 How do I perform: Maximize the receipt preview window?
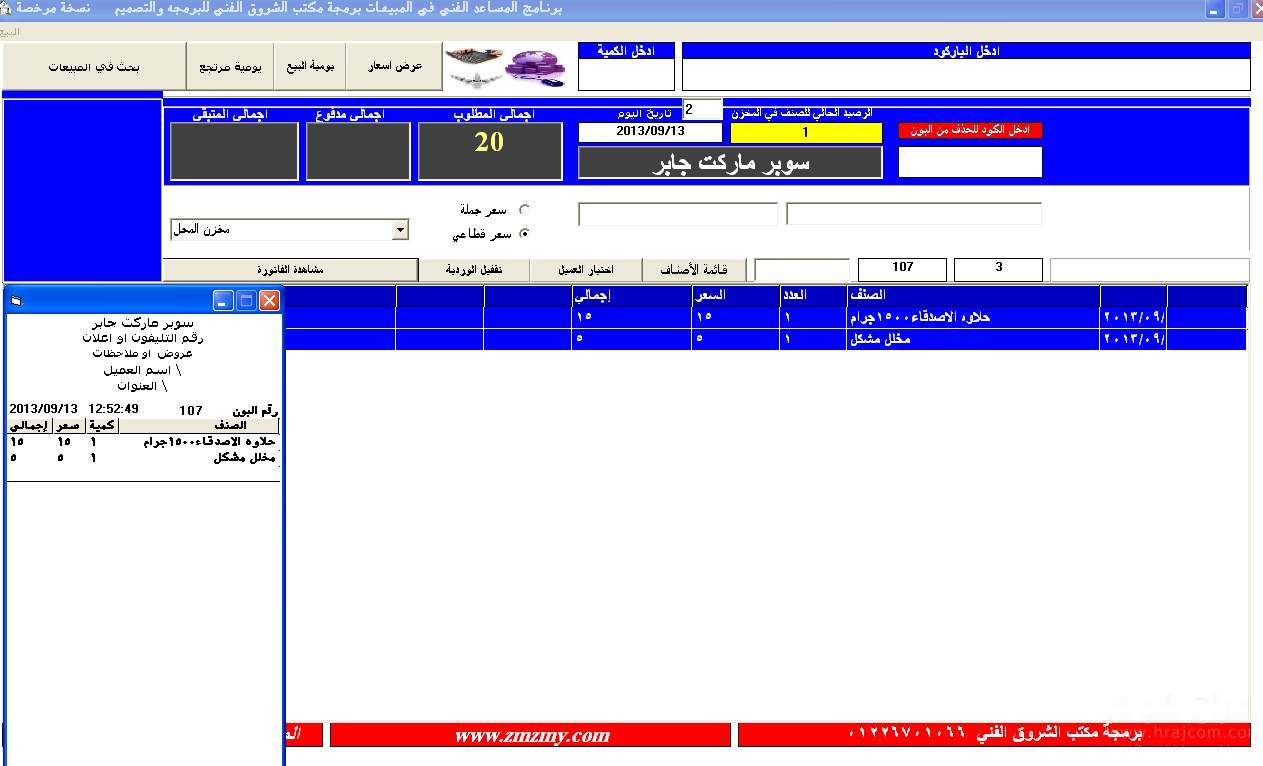(246, 300)
